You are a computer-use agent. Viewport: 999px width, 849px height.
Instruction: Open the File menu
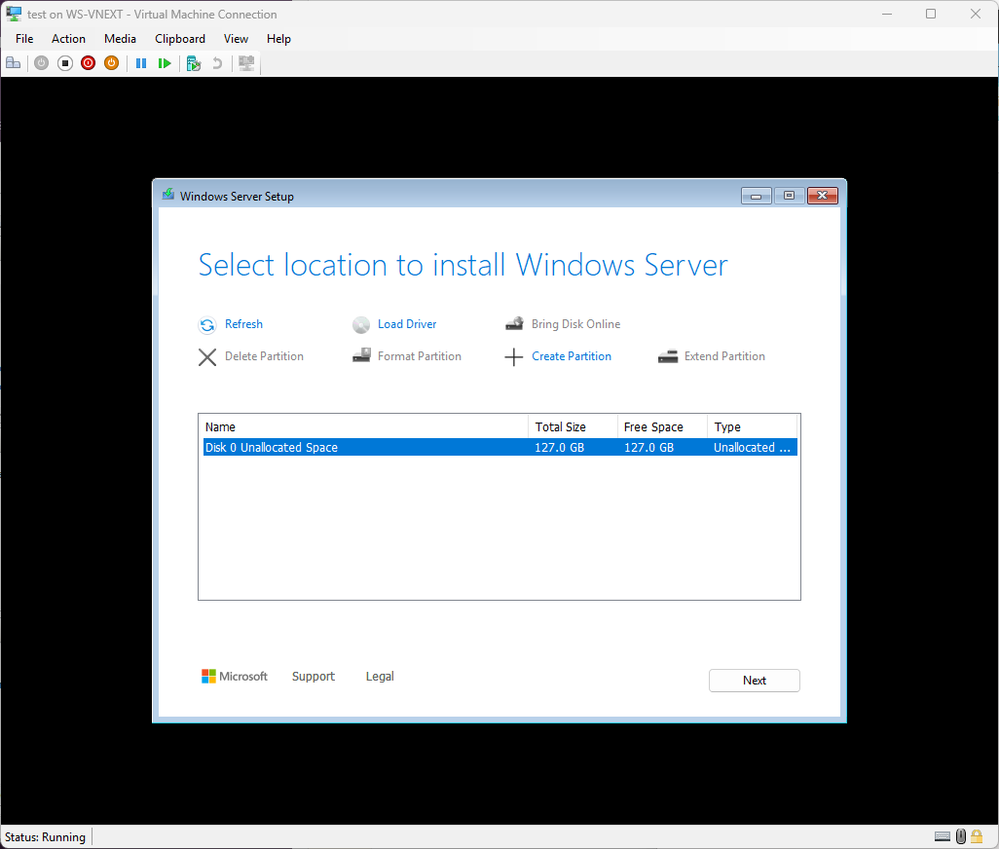coord(24,39)
